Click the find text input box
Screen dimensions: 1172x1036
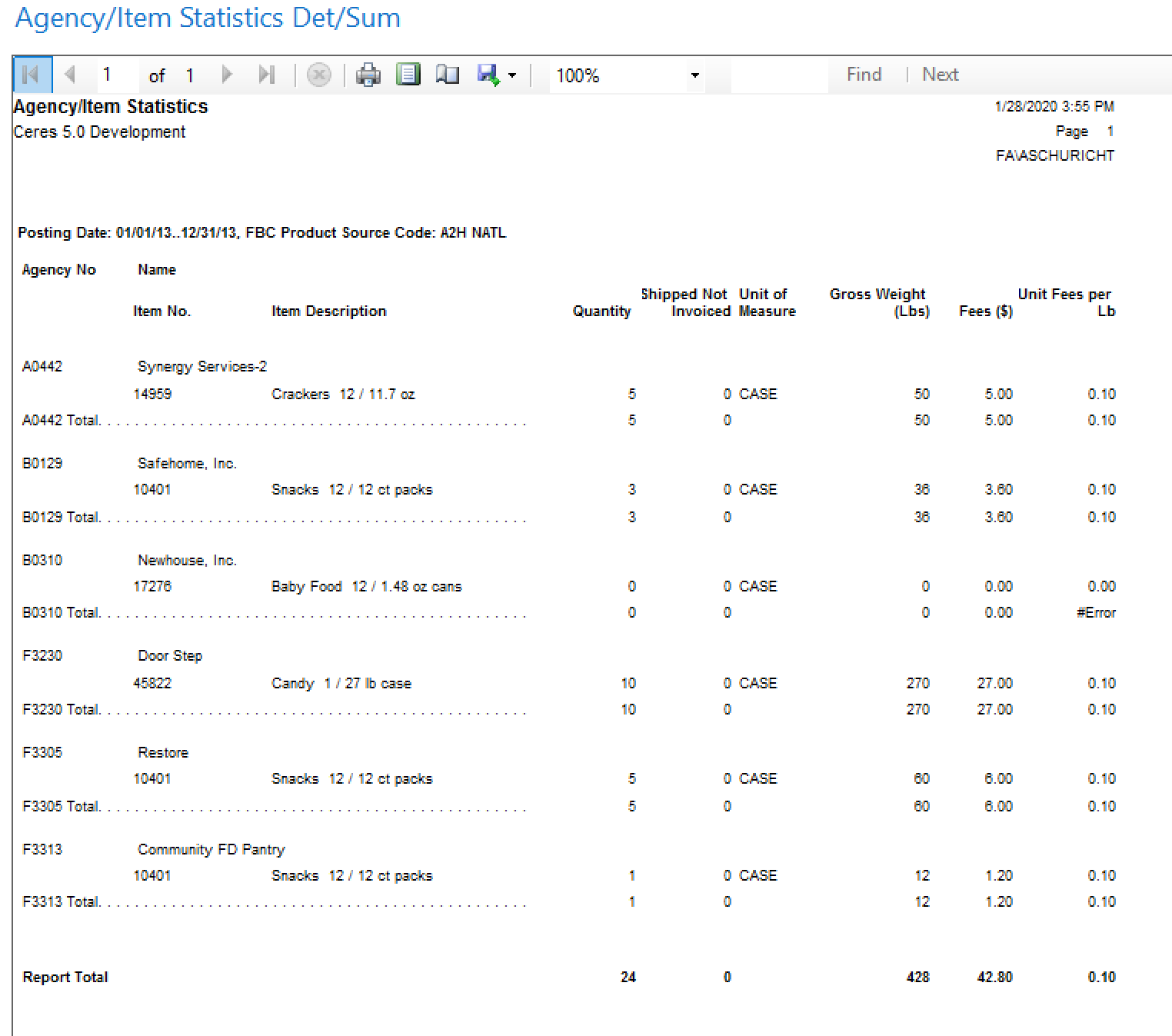778,75
